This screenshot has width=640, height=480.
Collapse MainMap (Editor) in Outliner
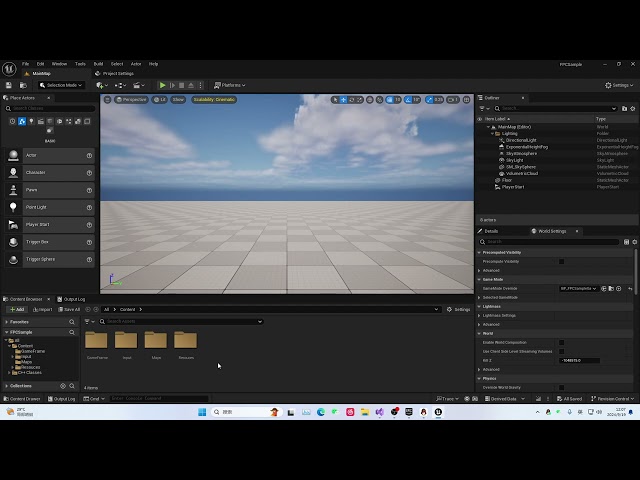point(488,127)
